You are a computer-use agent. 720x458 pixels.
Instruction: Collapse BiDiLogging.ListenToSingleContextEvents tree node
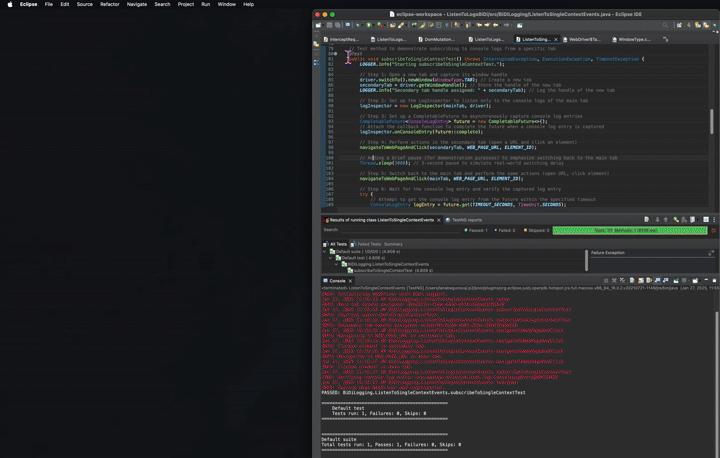pos(337,264)
